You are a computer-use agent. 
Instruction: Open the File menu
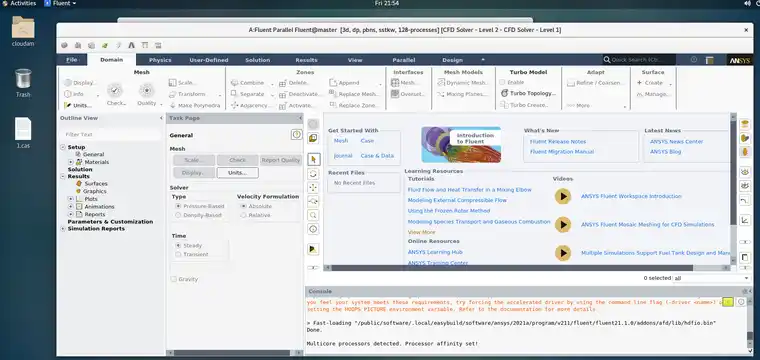click(x=72, y=60)
